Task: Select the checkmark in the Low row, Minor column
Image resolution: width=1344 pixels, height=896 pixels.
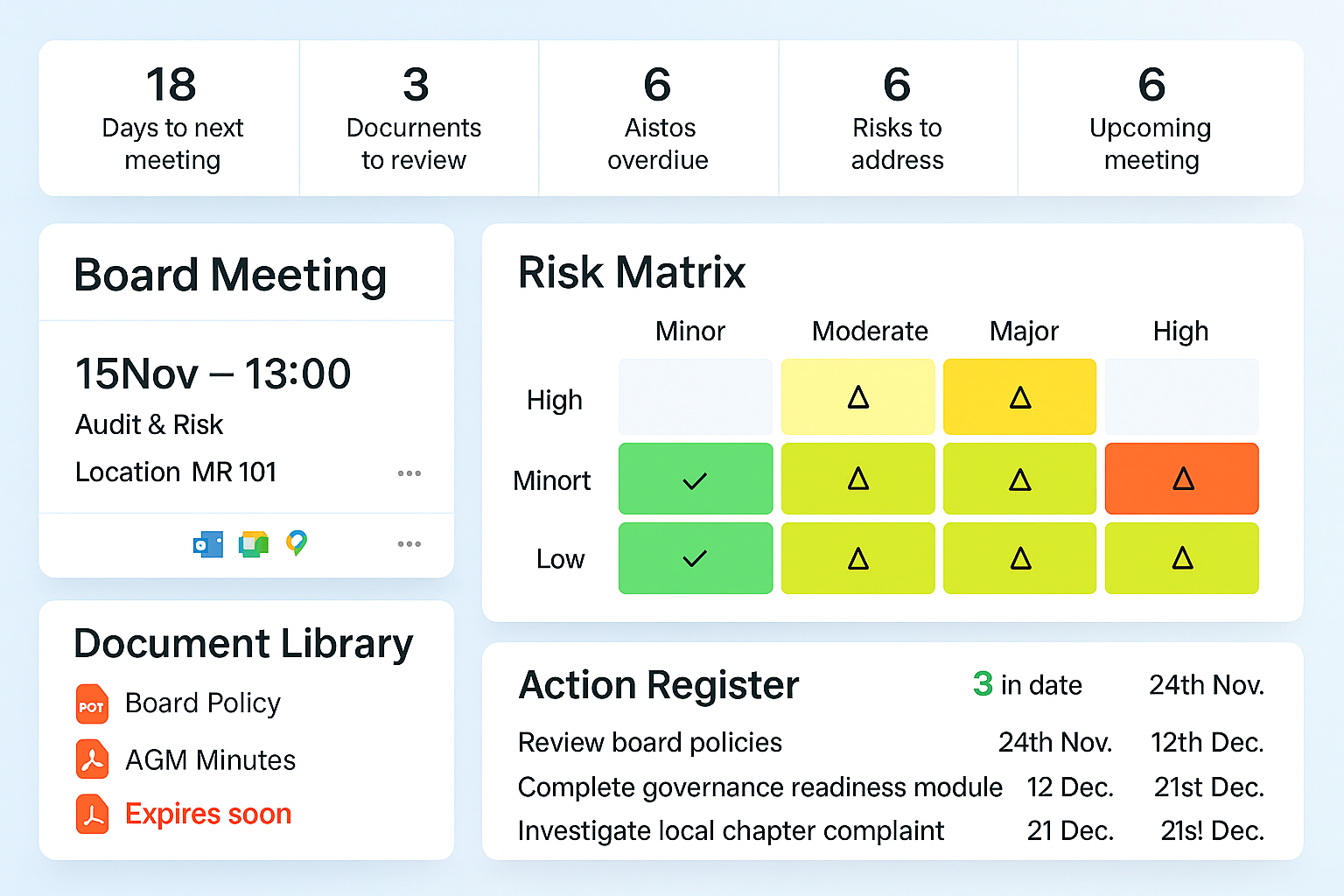Action: coord(695,558)
